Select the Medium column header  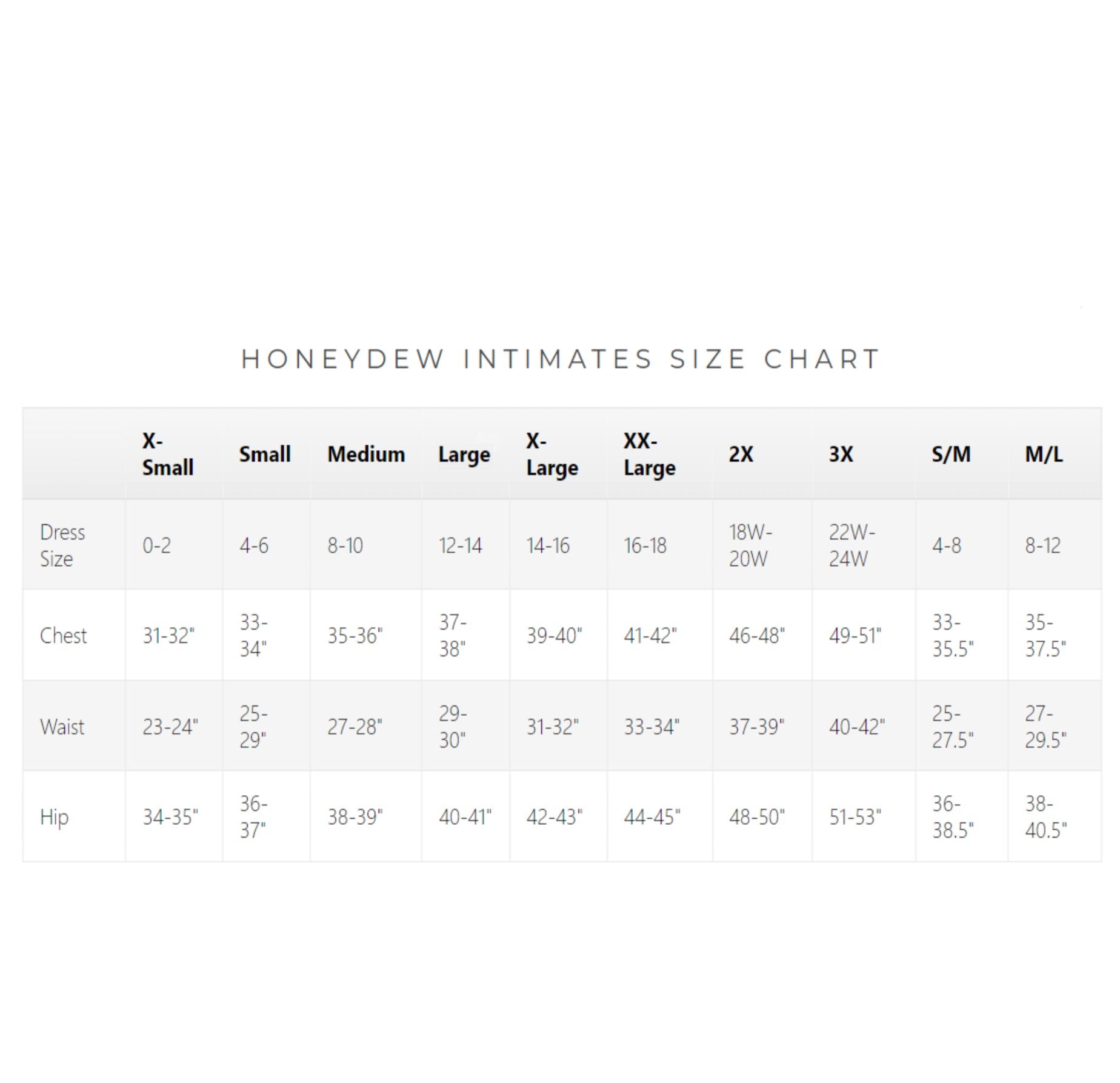(x=366, y=454)
